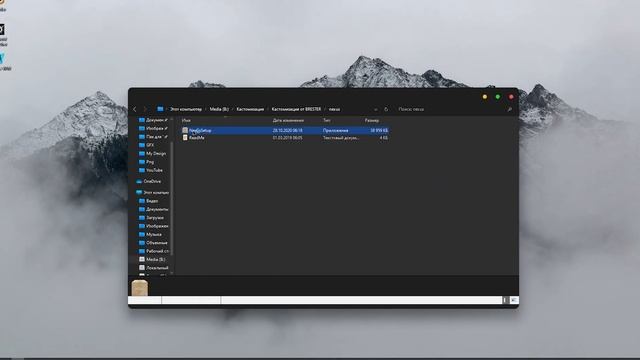This screenshot has height=360, width=640.
Task: Click the file preview thumbnail in details pane
Action: coord(140,287)
